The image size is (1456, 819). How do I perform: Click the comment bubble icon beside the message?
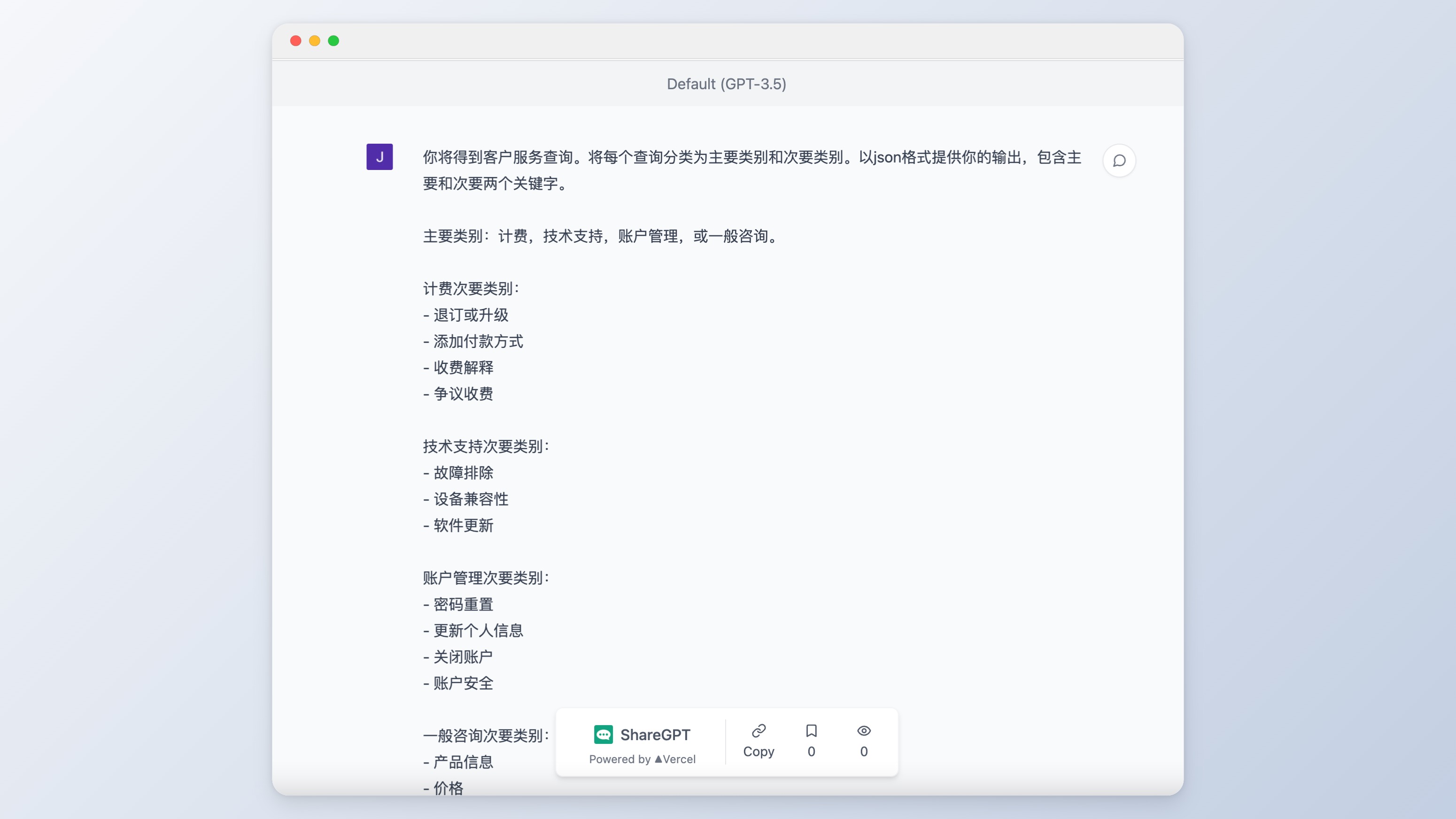1119,161
